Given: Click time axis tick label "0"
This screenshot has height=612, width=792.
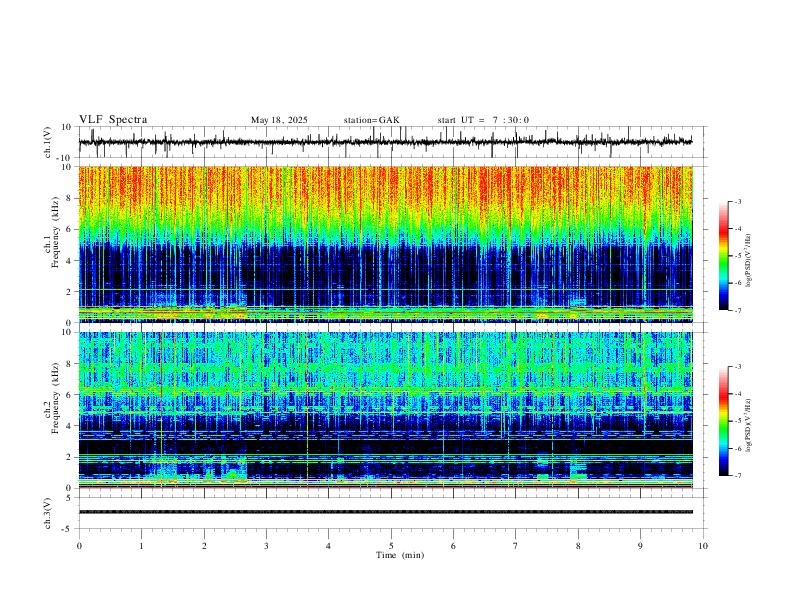Looking at the screenshot, I should pyautogui.click(x=79, y=546).
